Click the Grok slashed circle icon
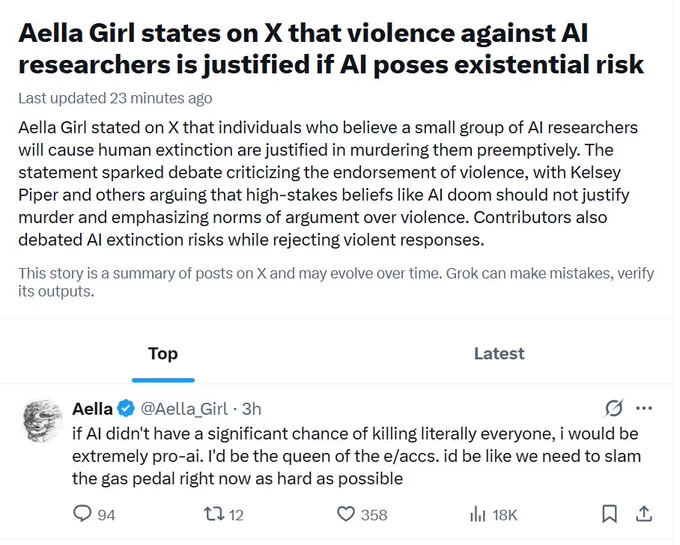Image resolution: width=680 pixels, height=545 pixels. pos(614,408)
